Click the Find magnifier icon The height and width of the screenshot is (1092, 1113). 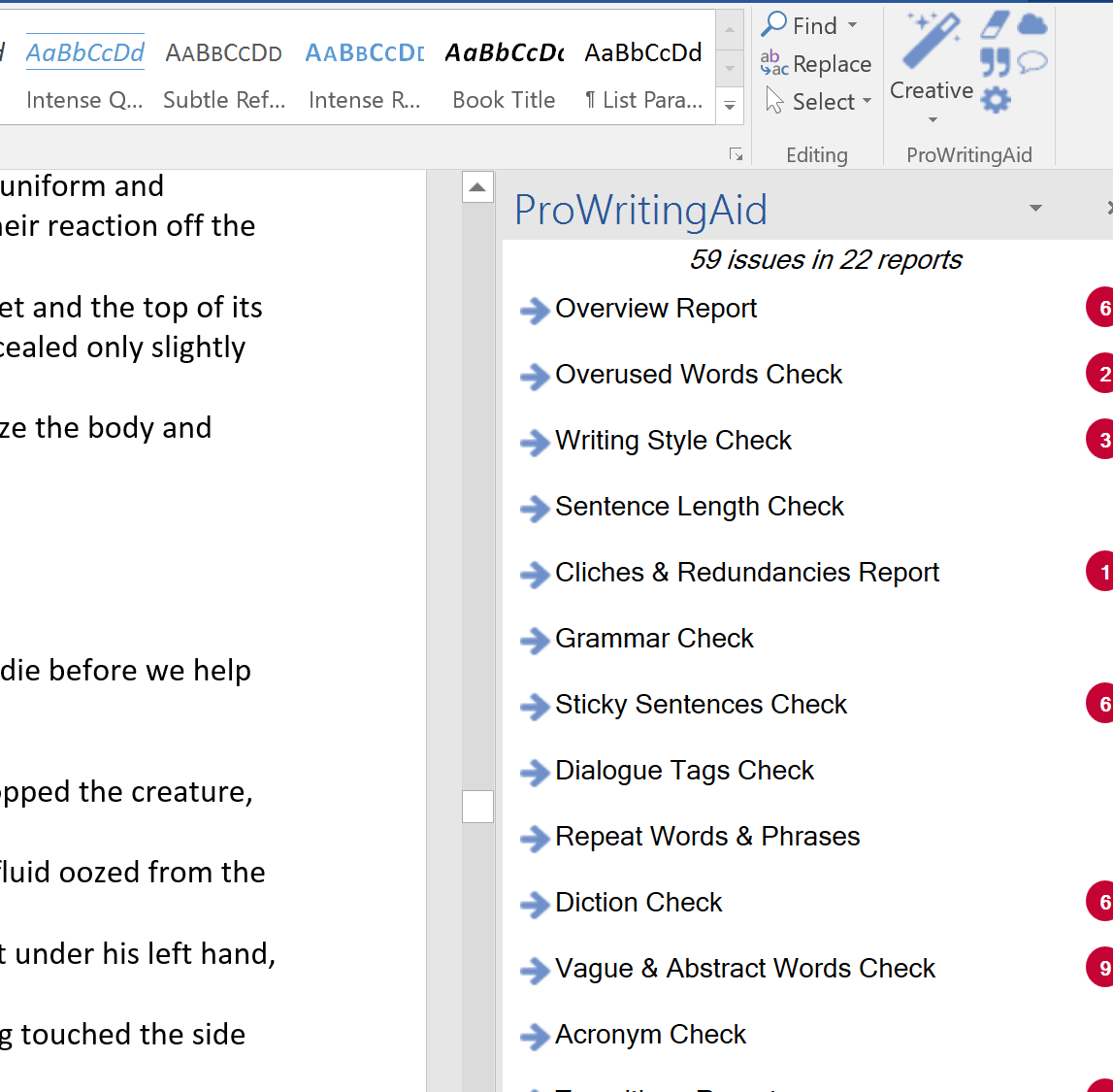pos(773,24)
